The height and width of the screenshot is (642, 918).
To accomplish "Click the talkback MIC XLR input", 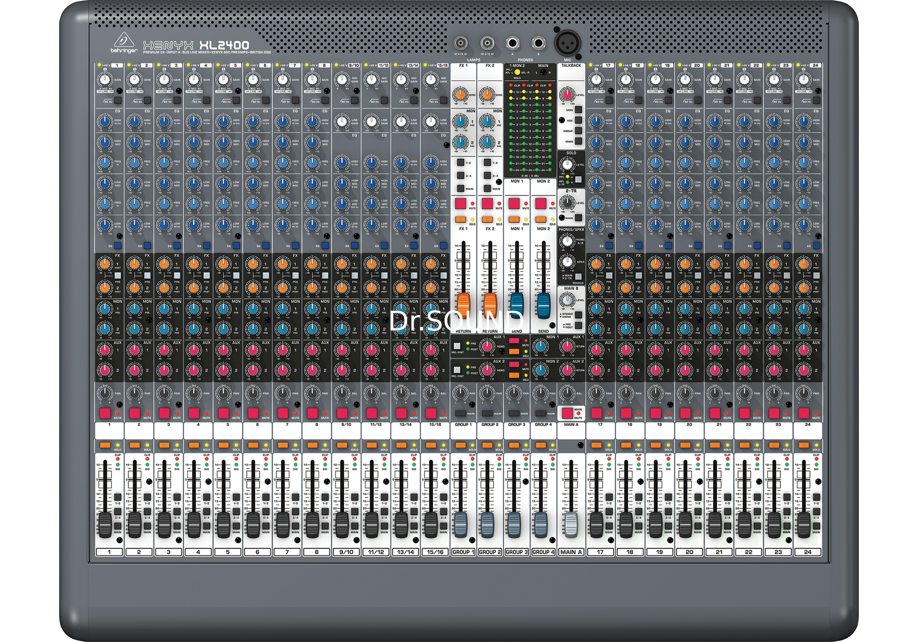I will [x=567, y=43].
